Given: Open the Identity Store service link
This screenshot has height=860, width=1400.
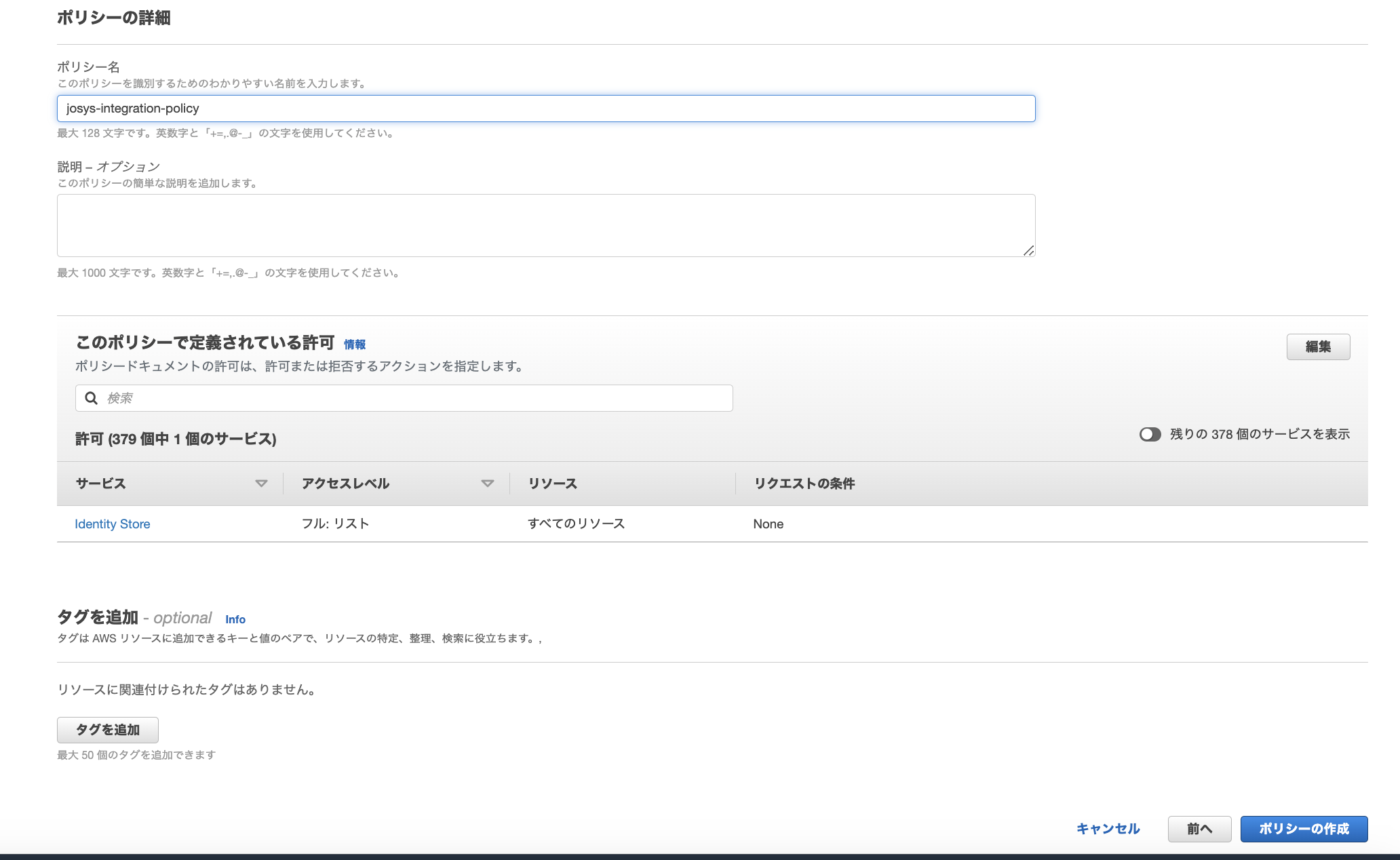Looking at the screenshot, I should (113, 524).
